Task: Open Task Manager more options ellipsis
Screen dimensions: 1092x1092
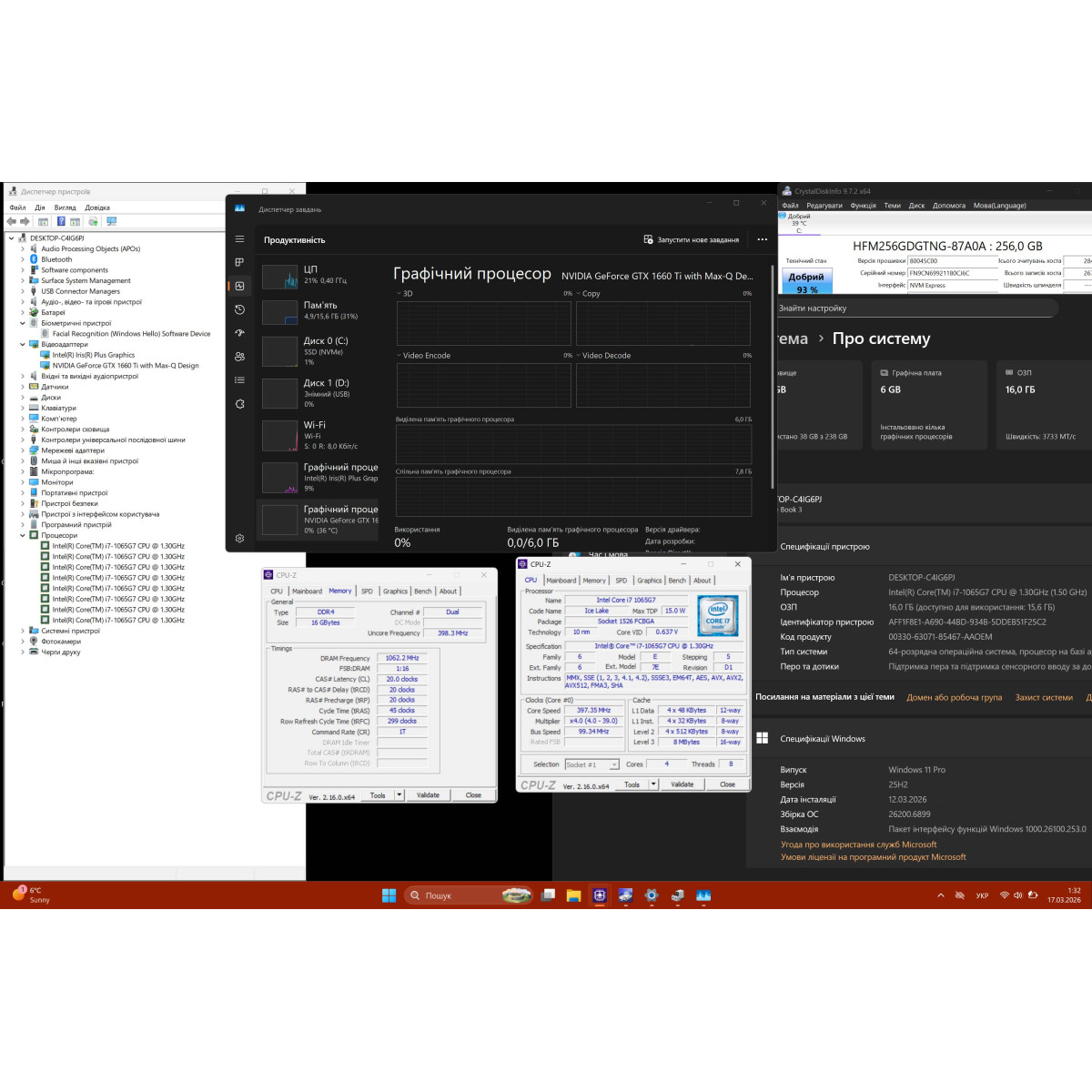Action: tap(763, 239)
